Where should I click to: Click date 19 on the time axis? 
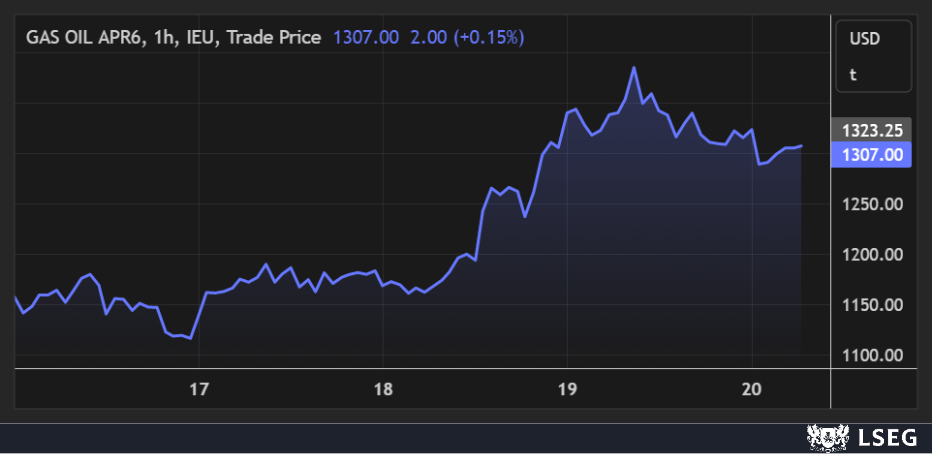tap(567, 388)
